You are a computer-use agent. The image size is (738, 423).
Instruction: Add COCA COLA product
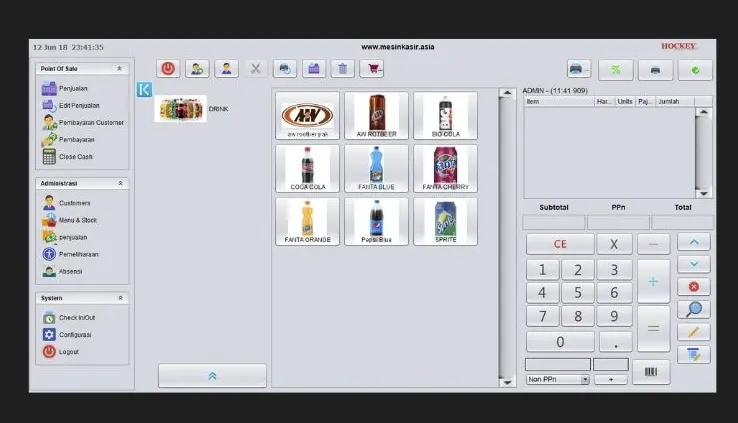pyautogui.click(x=307, y=168)
